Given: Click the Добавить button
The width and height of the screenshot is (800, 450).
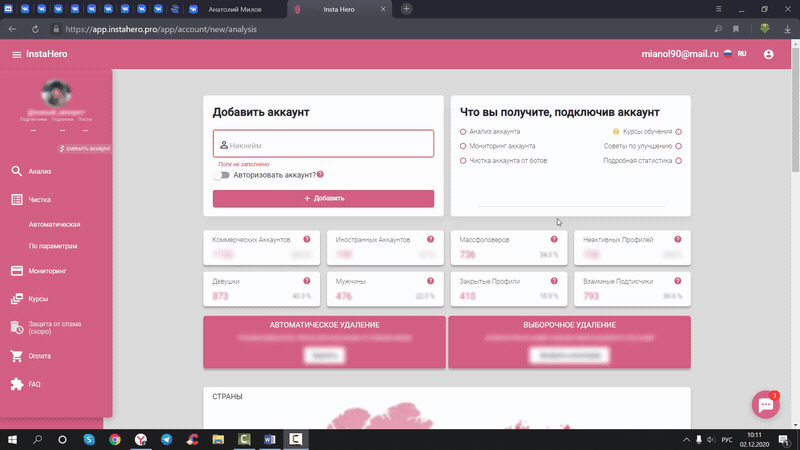Looking at the screenshot, I should pyautogui.click(x=323, y=198).
